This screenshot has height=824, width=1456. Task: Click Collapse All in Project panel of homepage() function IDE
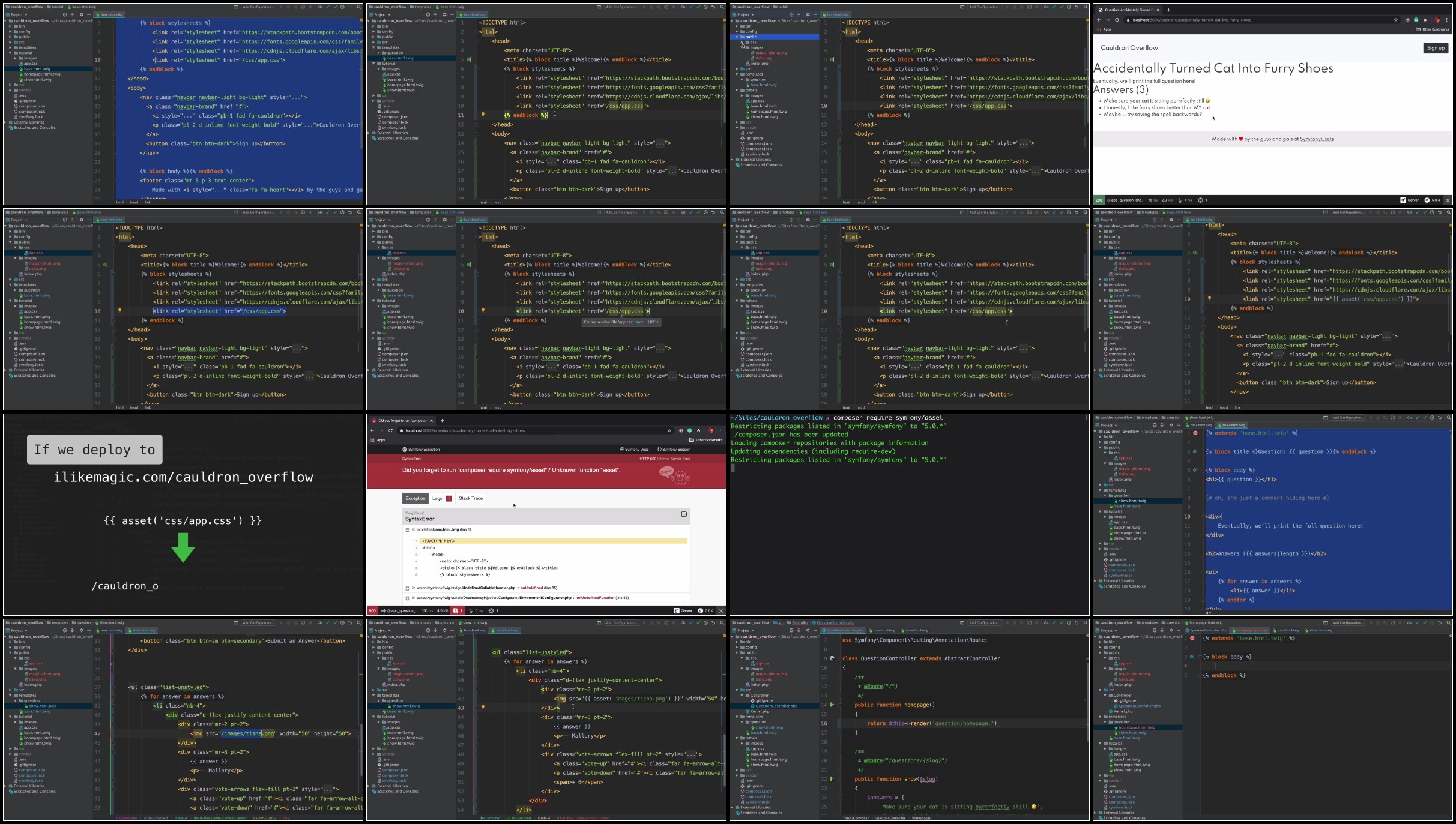pos(799,630)
